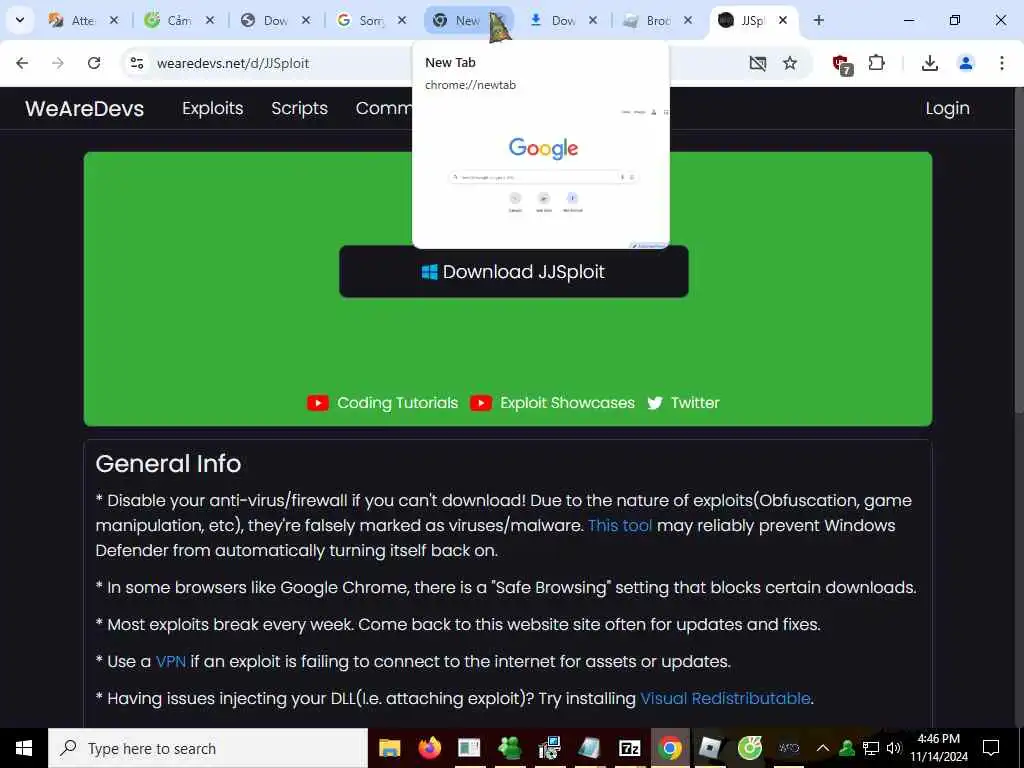Viewport: 1024px width, 768px height.
Task: Open the tab search dropdown arrow
Action: 20,20
